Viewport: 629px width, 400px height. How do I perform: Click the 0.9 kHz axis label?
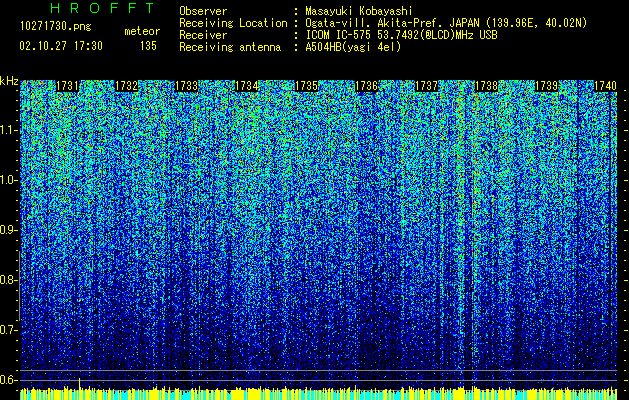tap(8, 230)
